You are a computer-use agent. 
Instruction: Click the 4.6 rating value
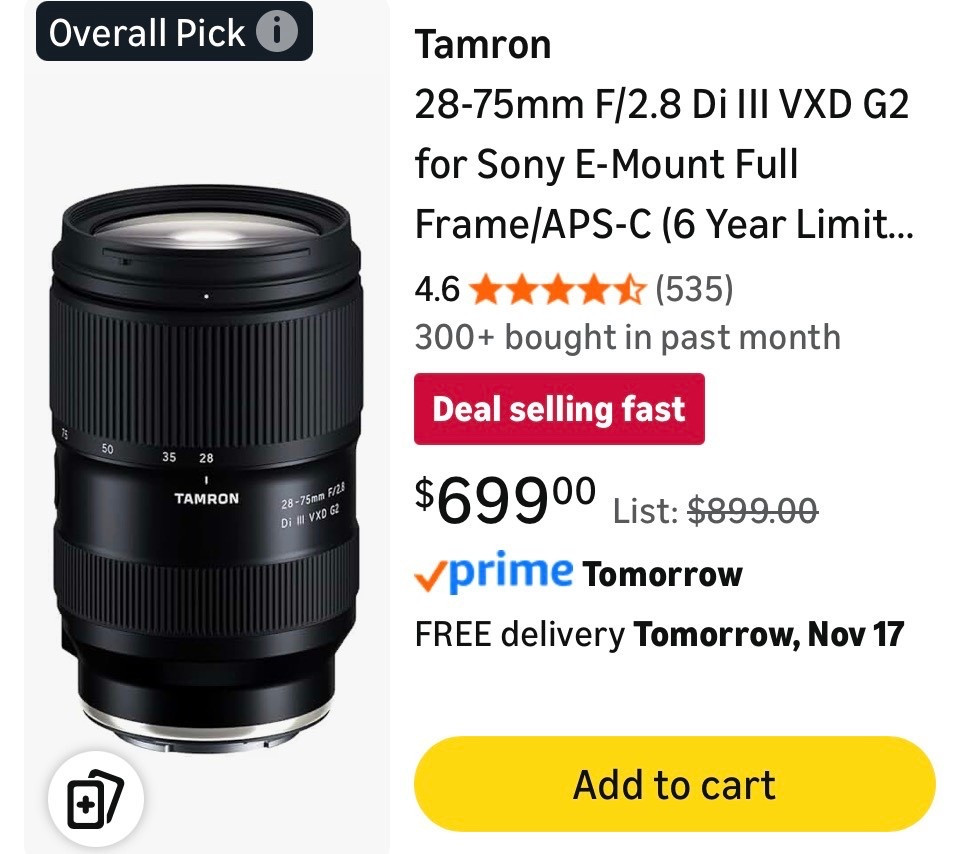tap(438, 289)
